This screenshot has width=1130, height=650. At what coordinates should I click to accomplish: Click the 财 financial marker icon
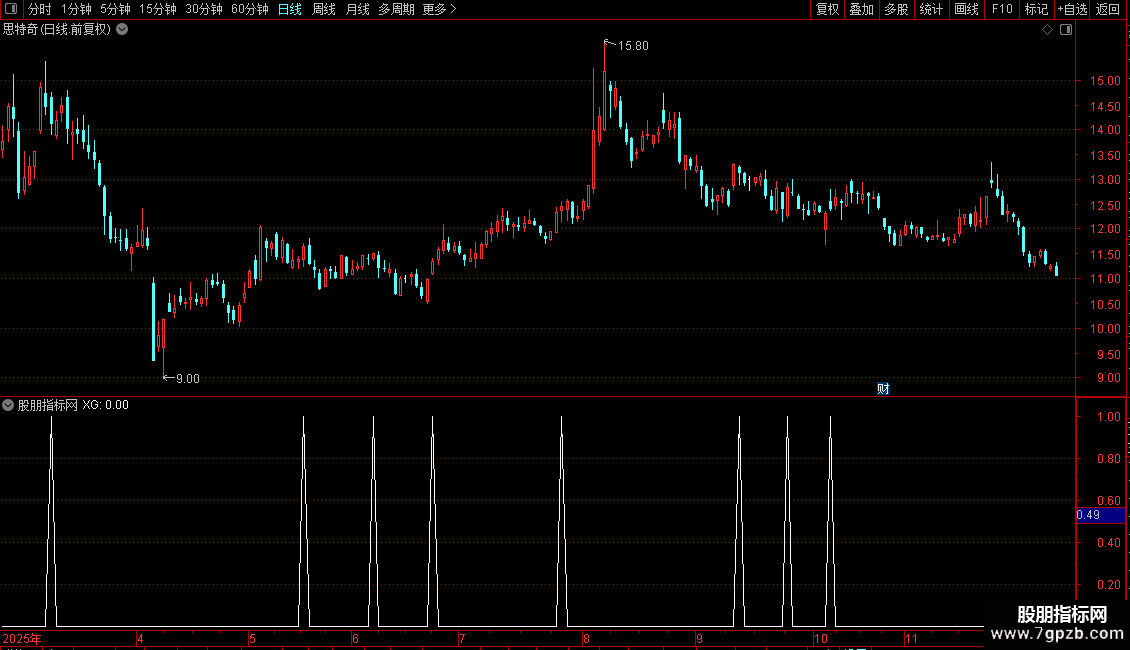(x=883, y=388)
